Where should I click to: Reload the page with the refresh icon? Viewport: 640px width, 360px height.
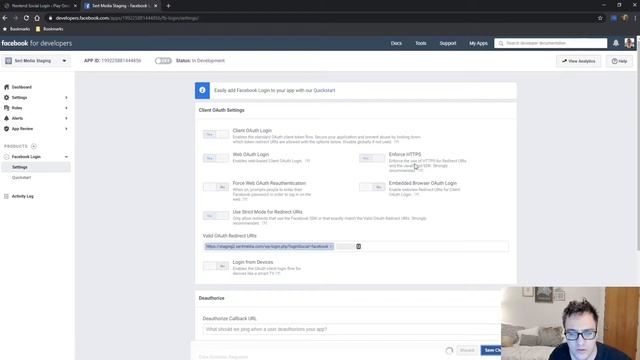[x=26, y=18]
